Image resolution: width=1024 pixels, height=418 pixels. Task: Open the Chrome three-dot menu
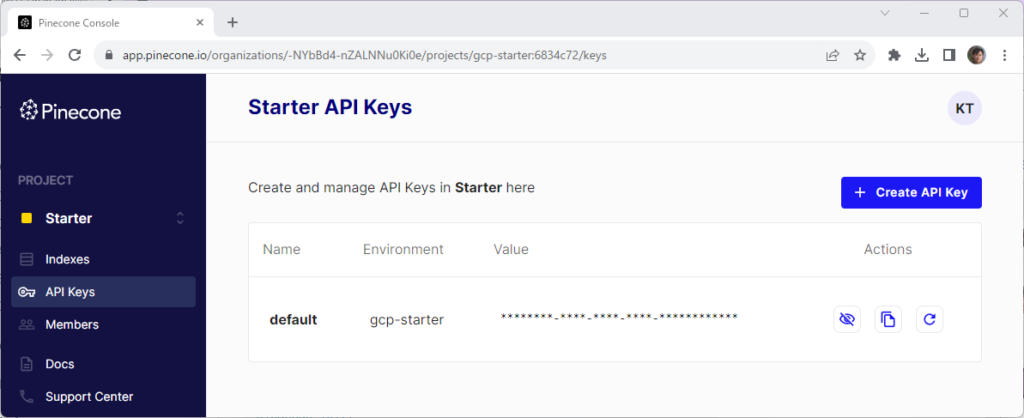(1004, 56)
